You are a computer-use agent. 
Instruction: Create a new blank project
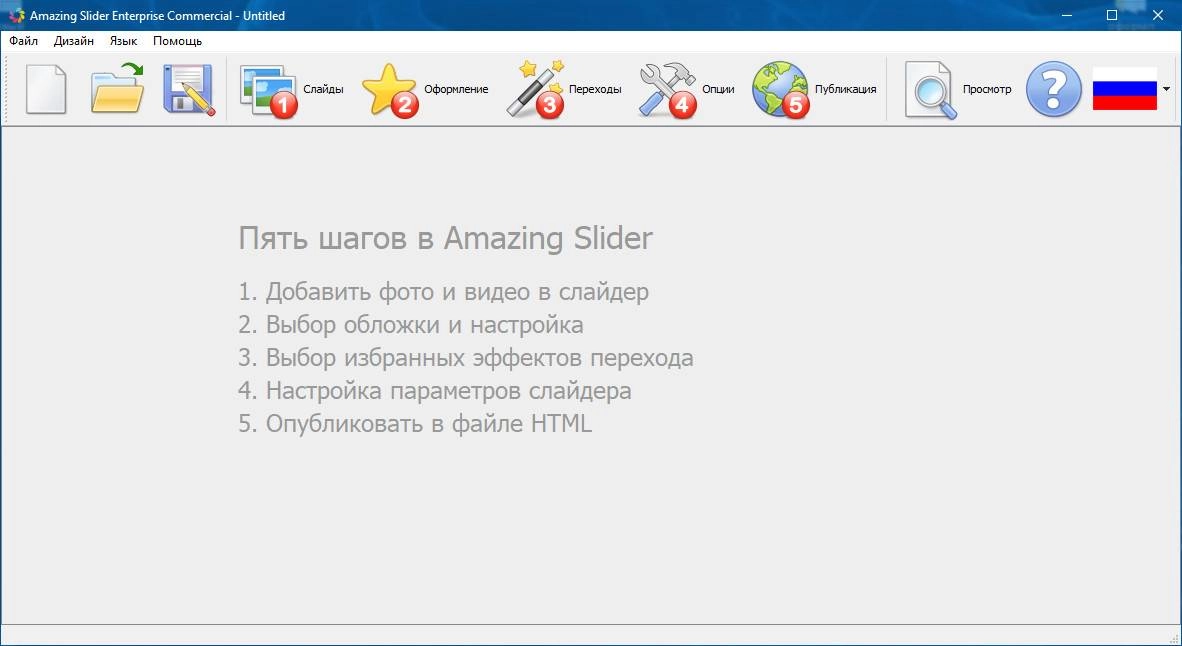pyautogui.click(x=46, y=89)
